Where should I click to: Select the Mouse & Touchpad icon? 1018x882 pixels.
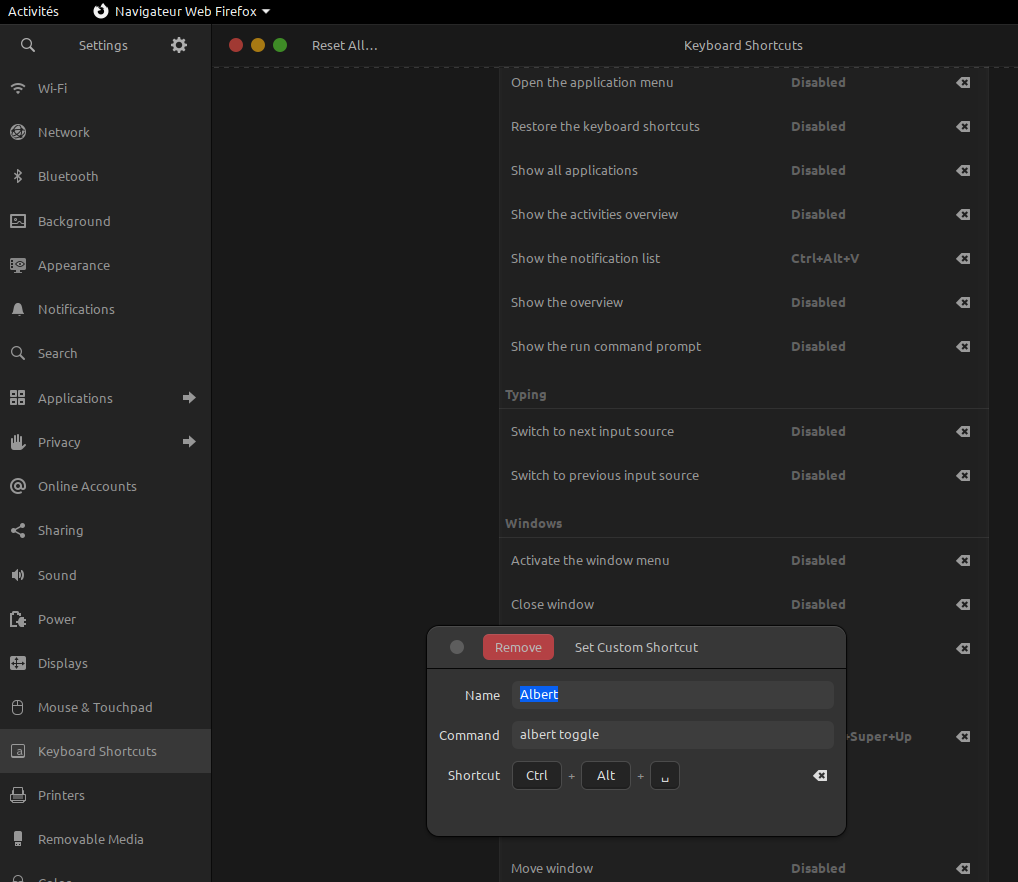tap(17, 707)
